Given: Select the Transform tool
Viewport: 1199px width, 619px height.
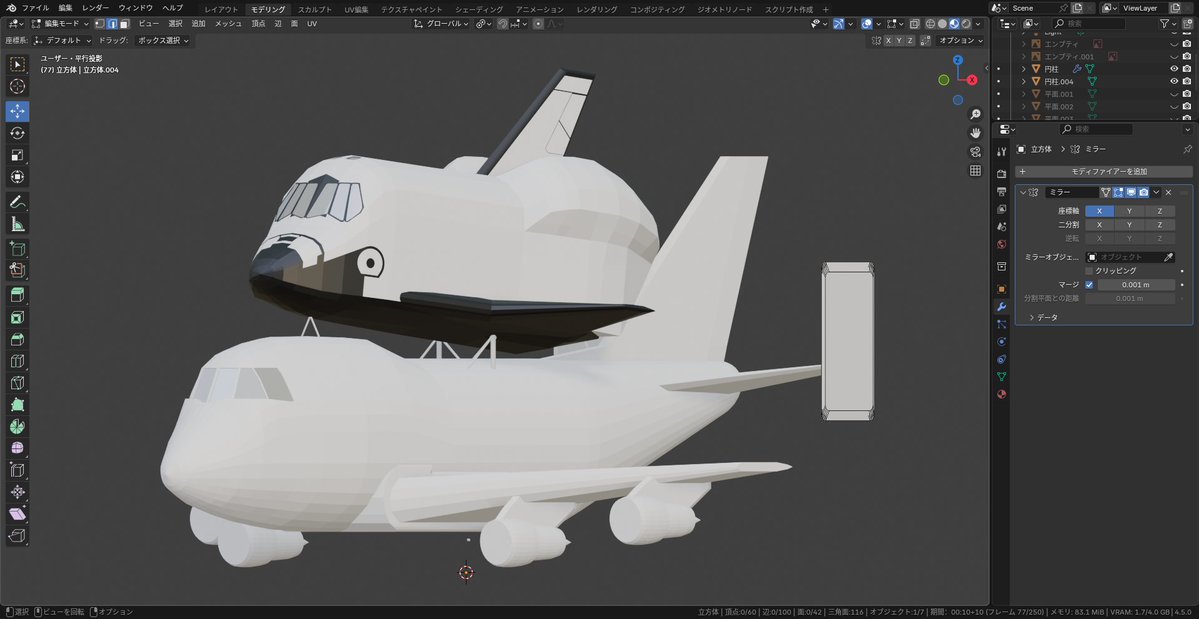Looking at the screenshot, I should 18,177.
